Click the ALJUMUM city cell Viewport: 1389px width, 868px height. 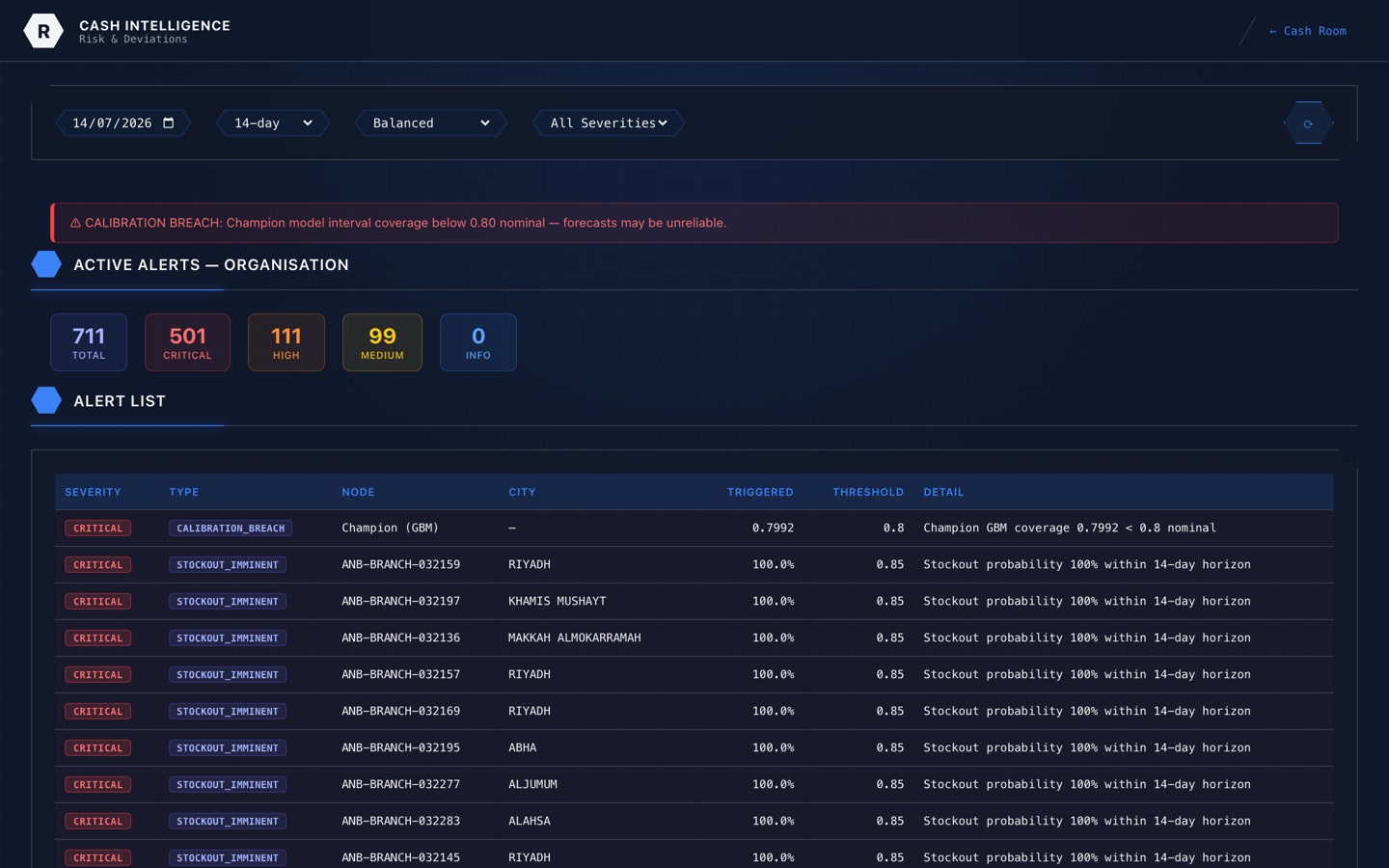[533, 784]
